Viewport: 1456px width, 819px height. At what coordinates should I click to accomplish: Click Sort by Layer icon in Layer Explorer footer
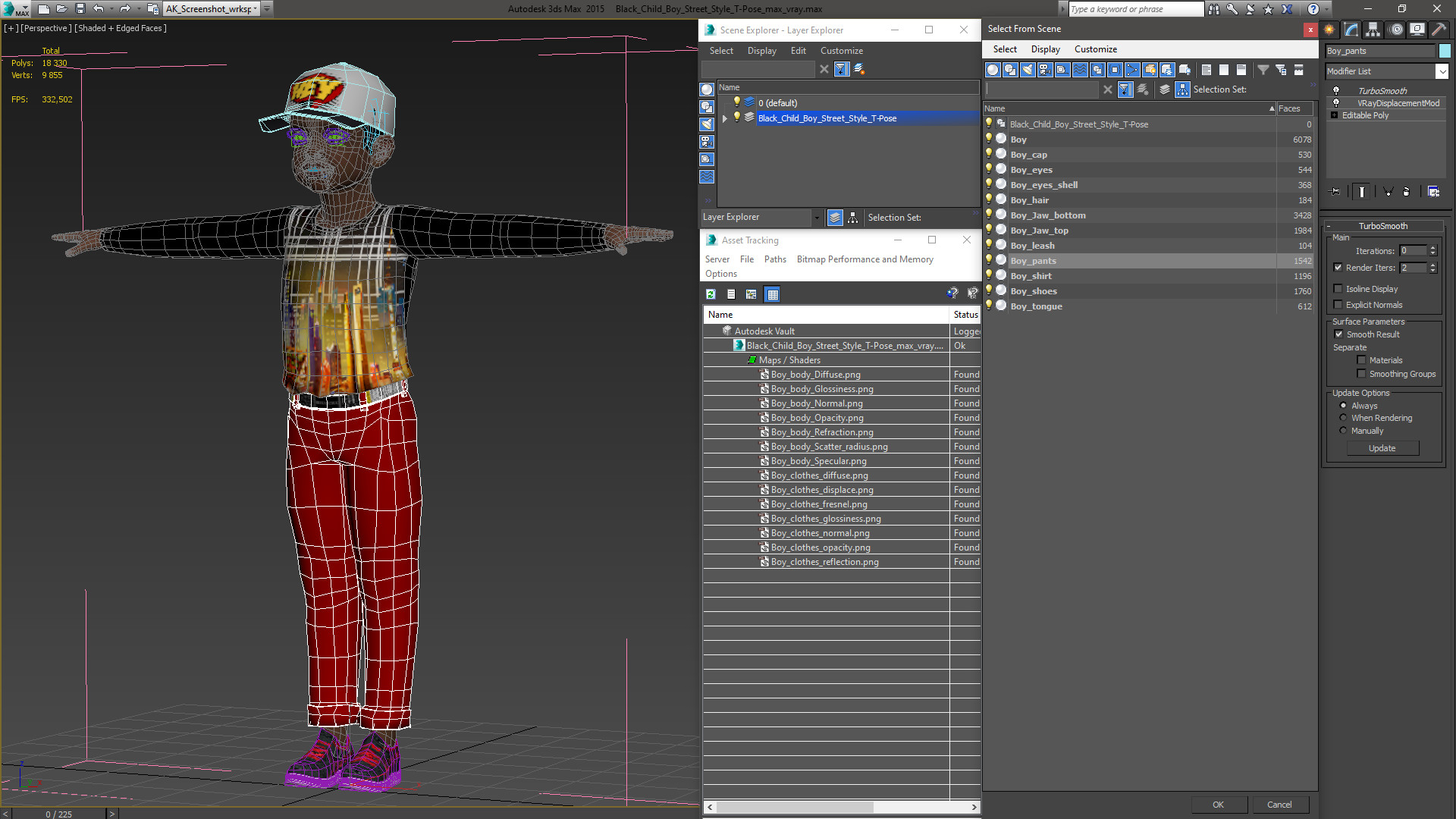(835, 218)
